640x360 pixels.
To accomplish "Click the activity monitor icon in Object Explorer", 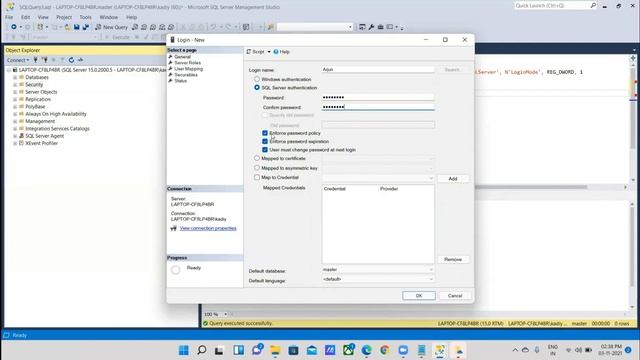I will click(80, 60).
